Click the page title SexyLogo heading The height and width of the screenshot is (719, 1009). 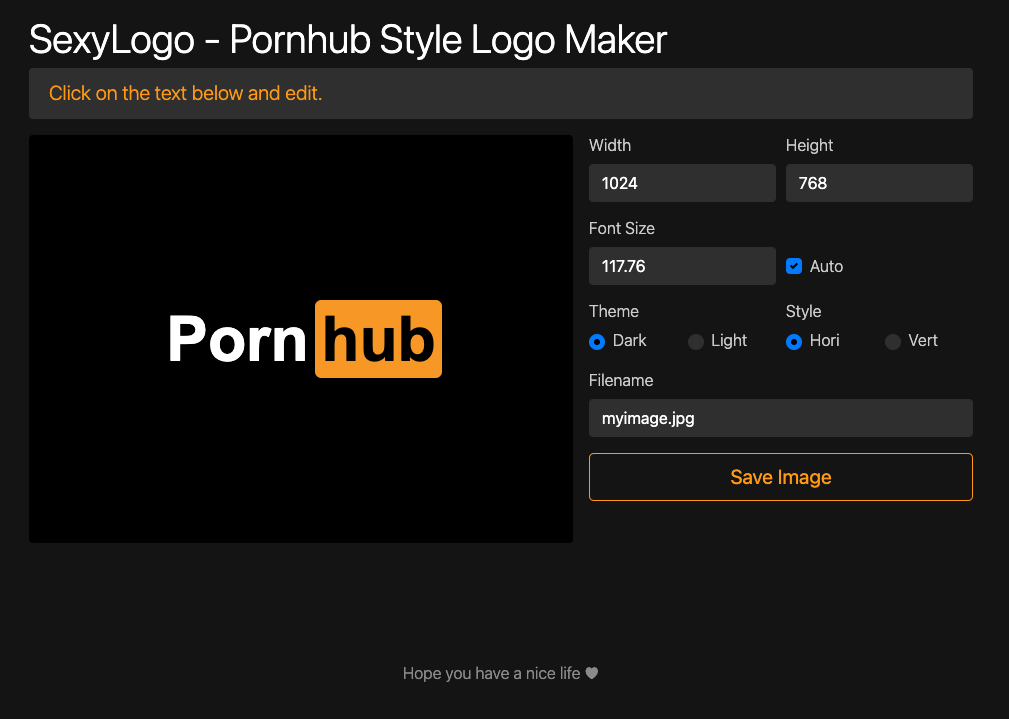pyautogui.click(x=347, y=40)
